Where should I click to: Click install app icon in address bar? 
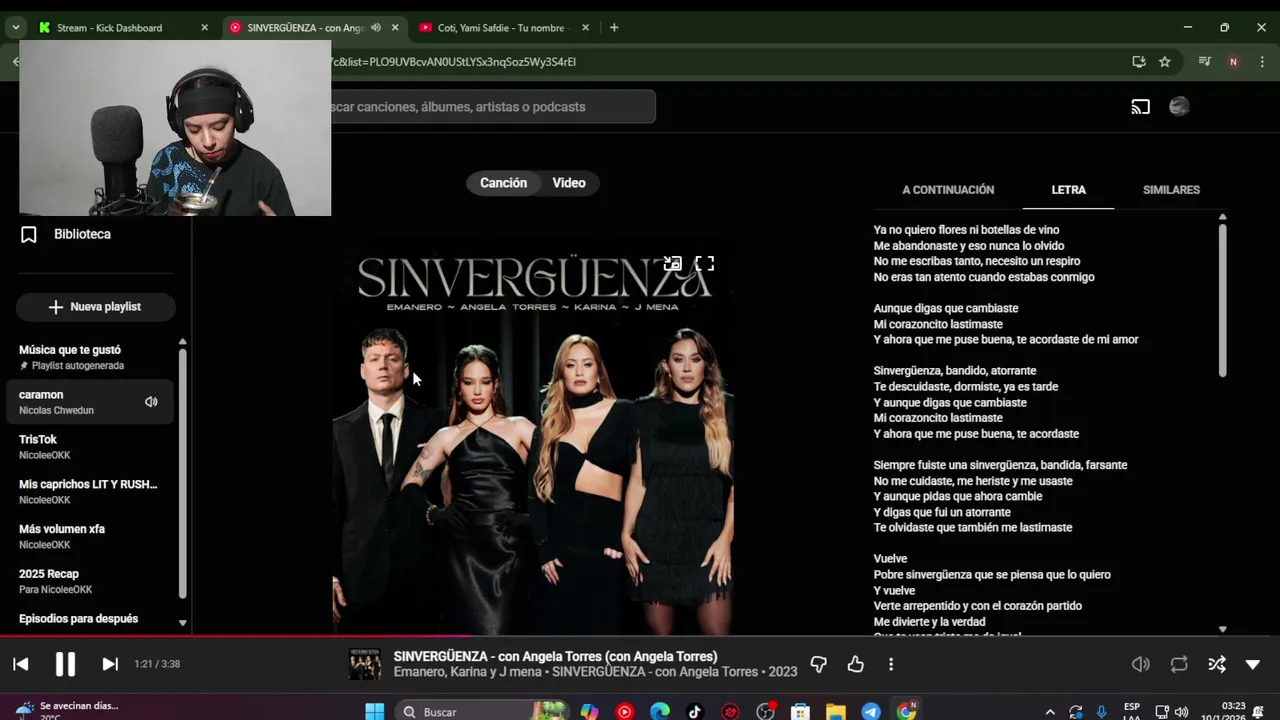1139,62
